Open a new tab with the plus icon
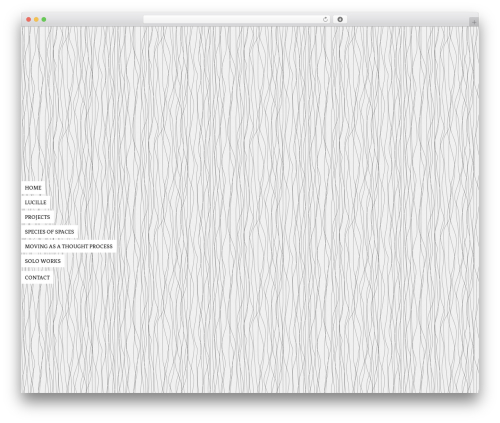 [x=474, y=22]
